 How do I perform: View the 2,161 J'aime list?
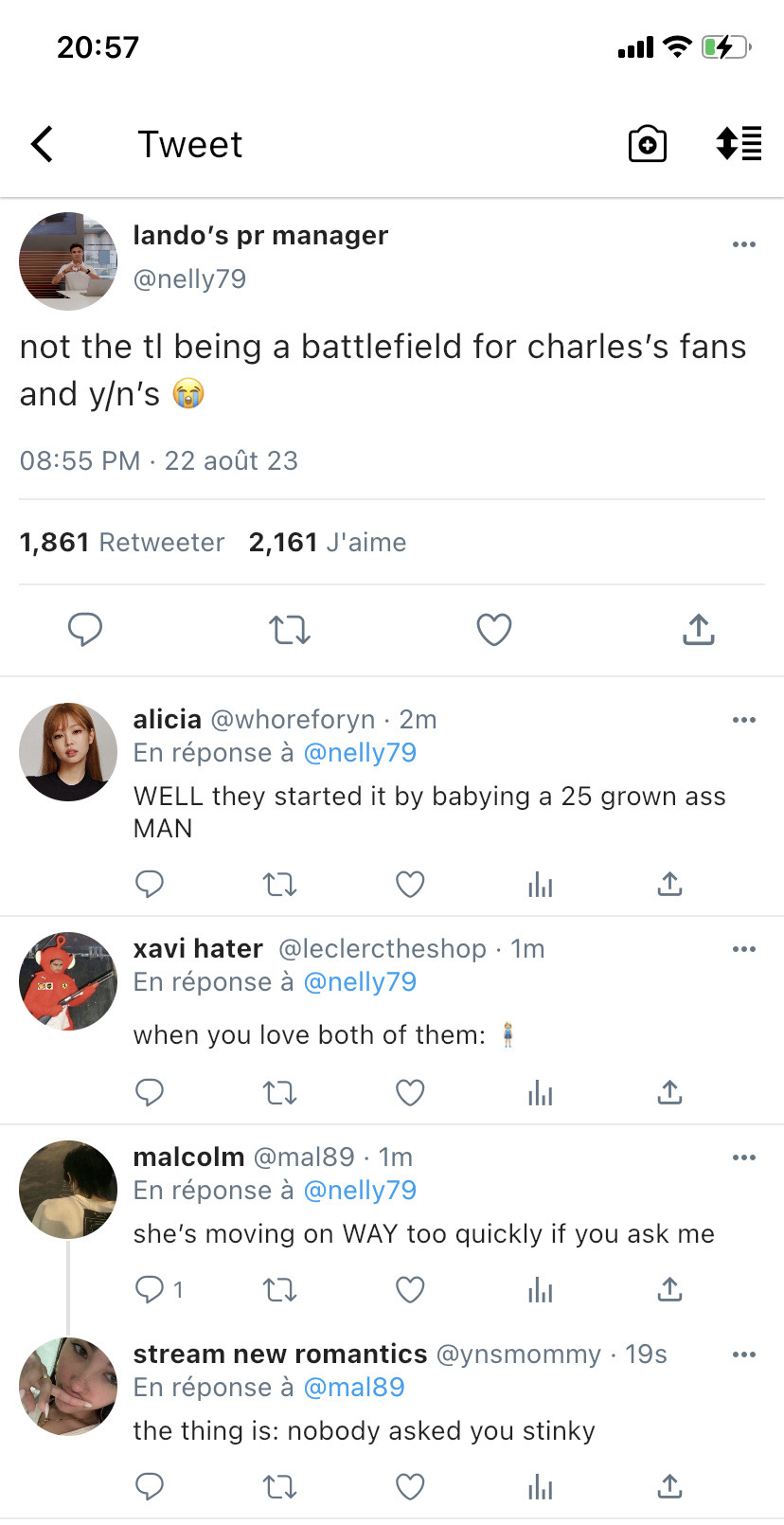coord(328,542)
